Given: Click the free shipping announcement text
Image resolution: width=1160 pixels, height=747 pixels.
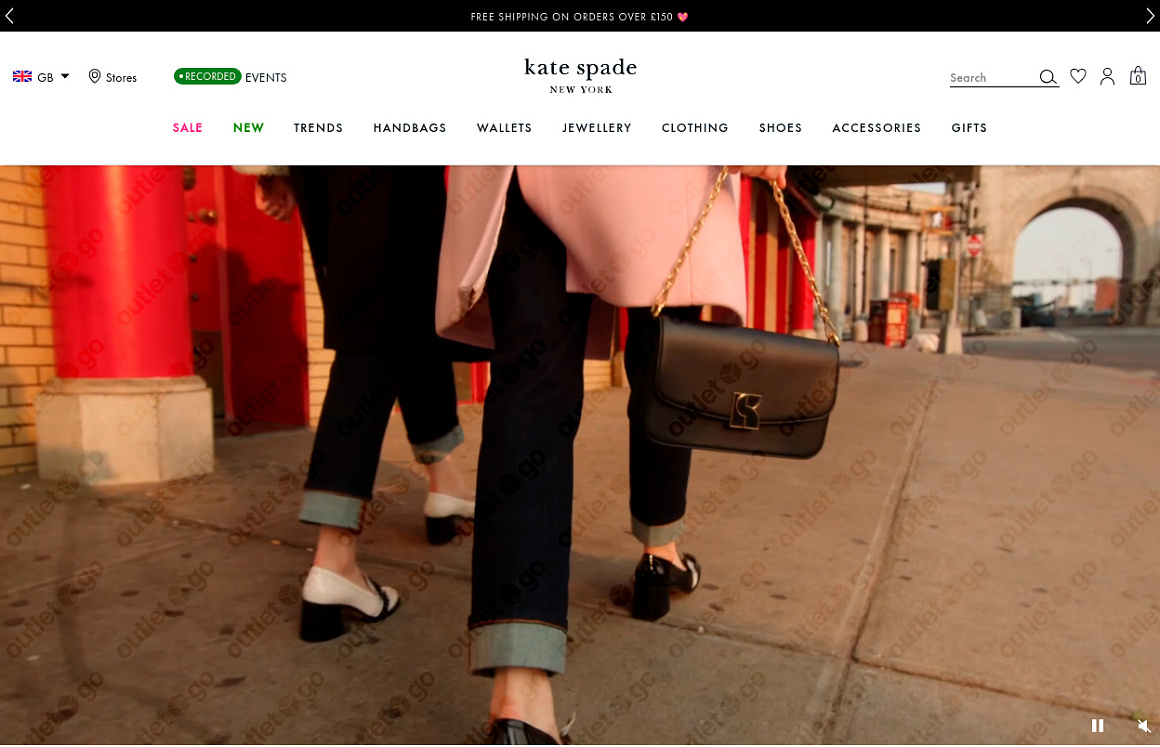Looking at the screenshot, I should (579, 16).
